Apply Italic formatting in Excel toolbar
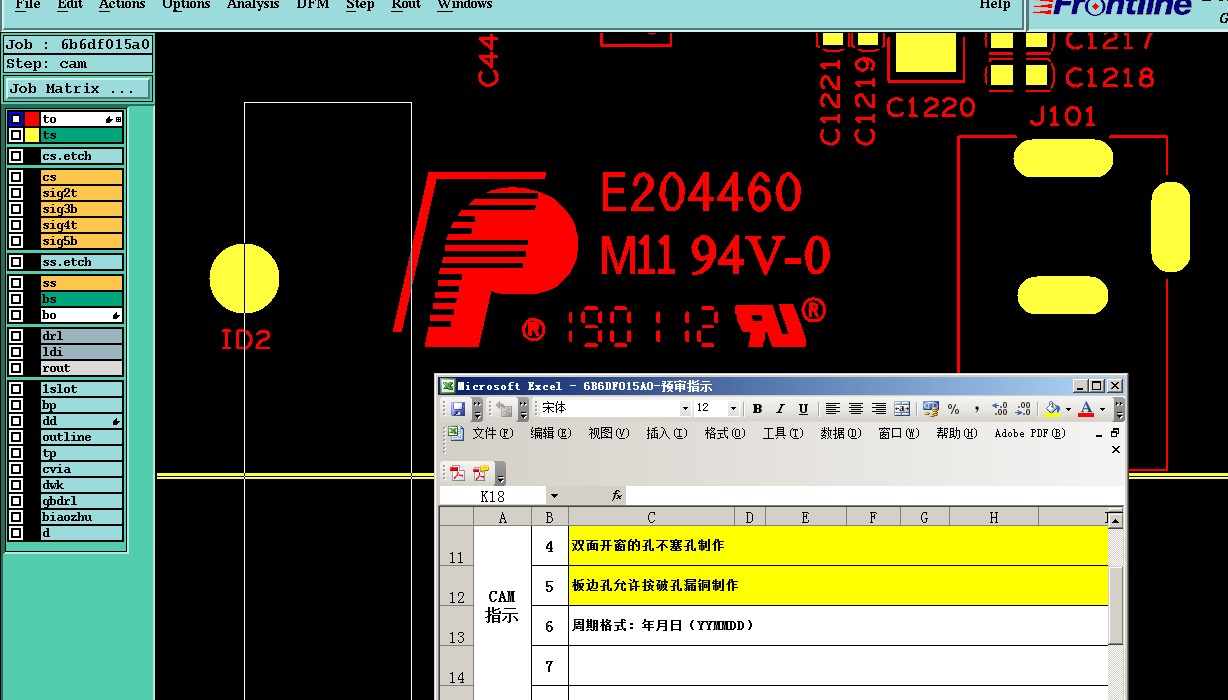The width and height of the screenshot is (1228, 700). click(780, 409)
